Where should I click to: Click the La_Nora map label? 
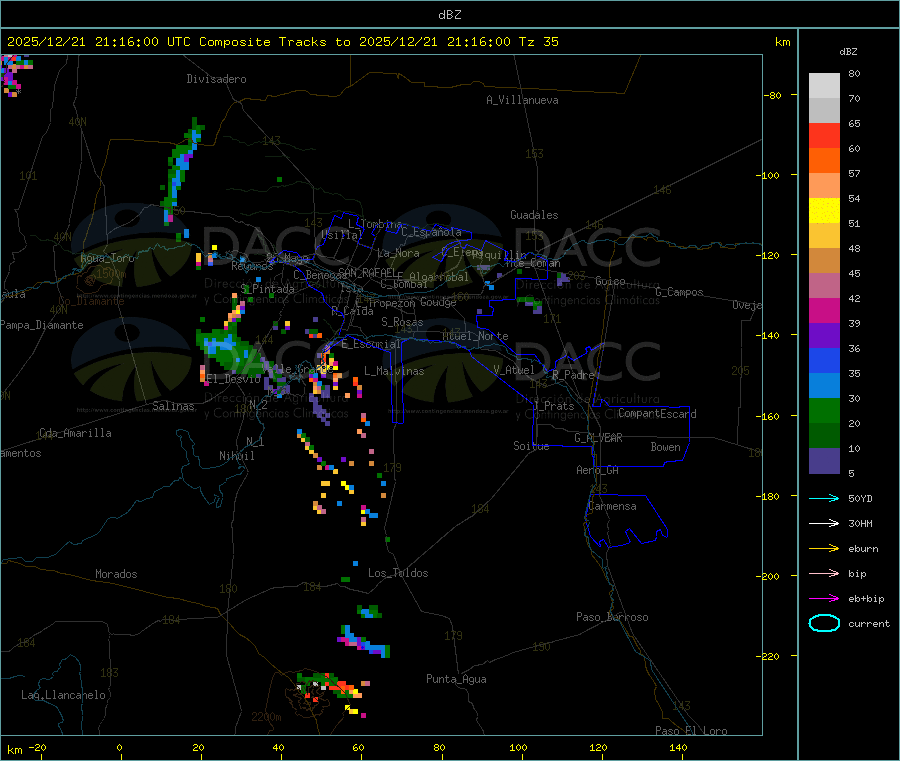tap(398, 253)
